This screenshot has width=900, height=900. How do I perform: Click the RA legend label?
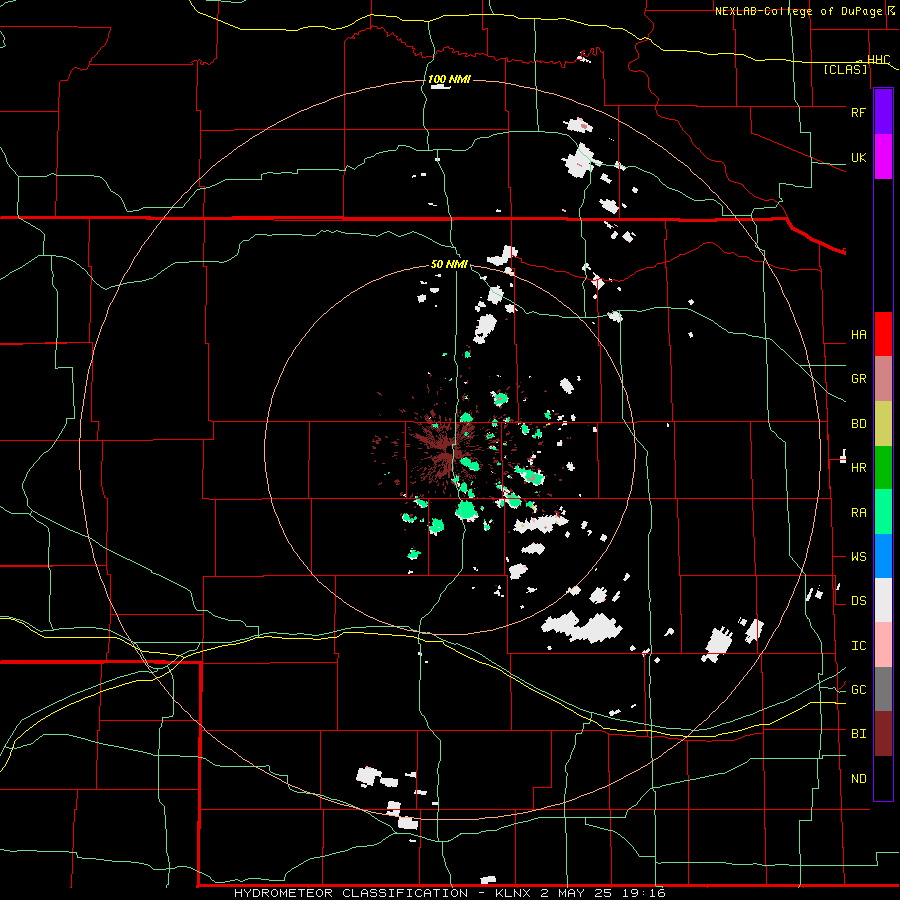coord(858,513)
